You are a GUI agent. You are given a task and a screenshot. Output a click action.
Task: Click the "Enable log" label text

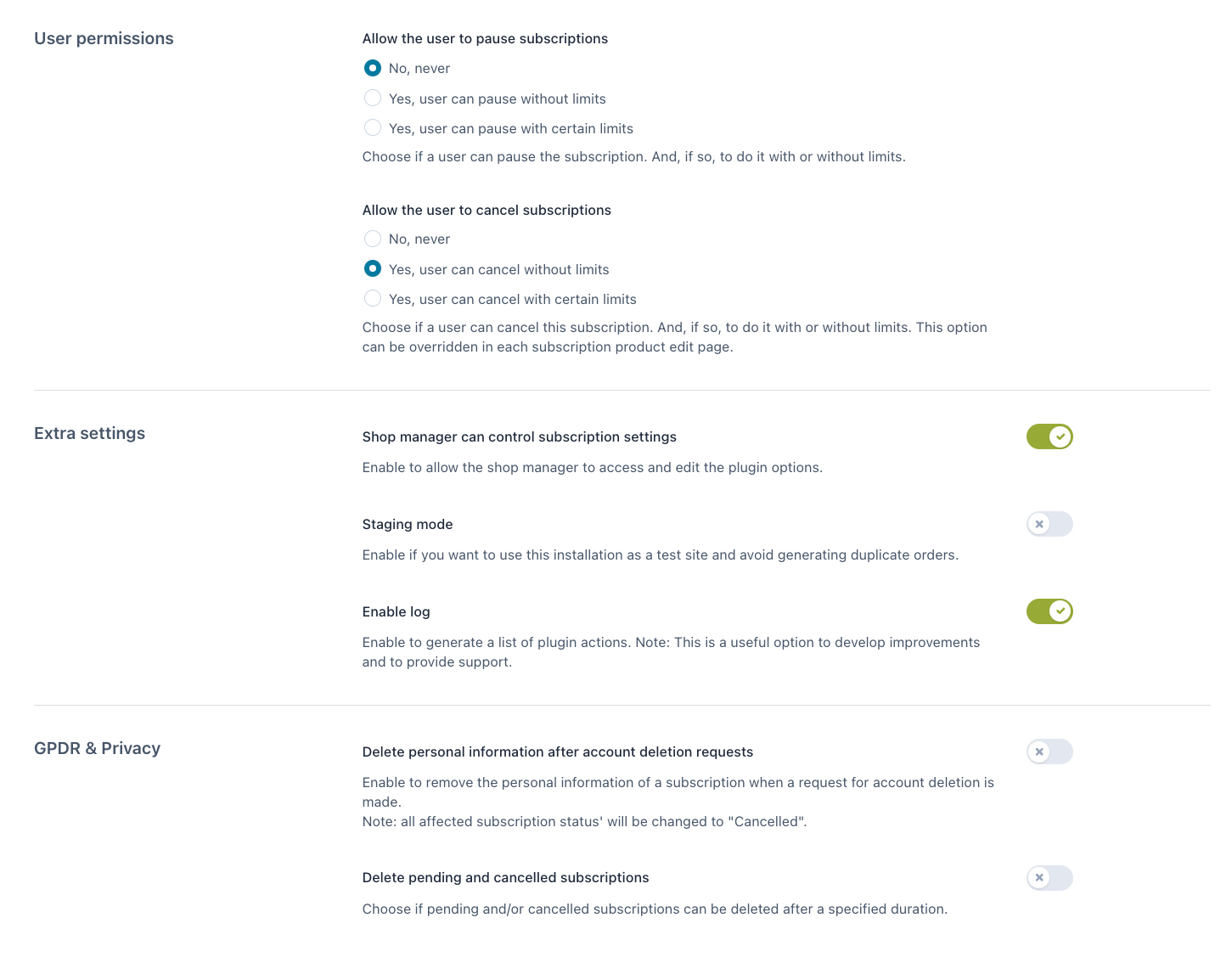pos(396,611)
